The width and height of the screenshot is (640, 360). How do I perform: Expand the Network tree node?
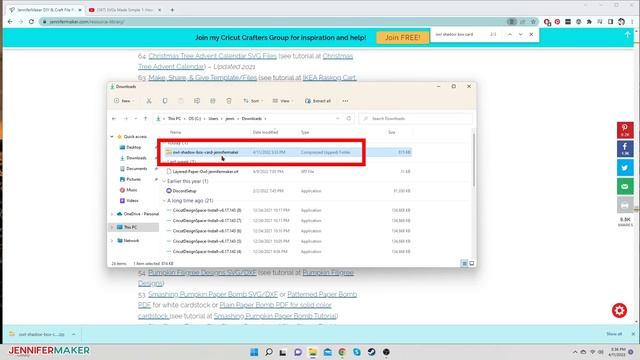point(112,241)
